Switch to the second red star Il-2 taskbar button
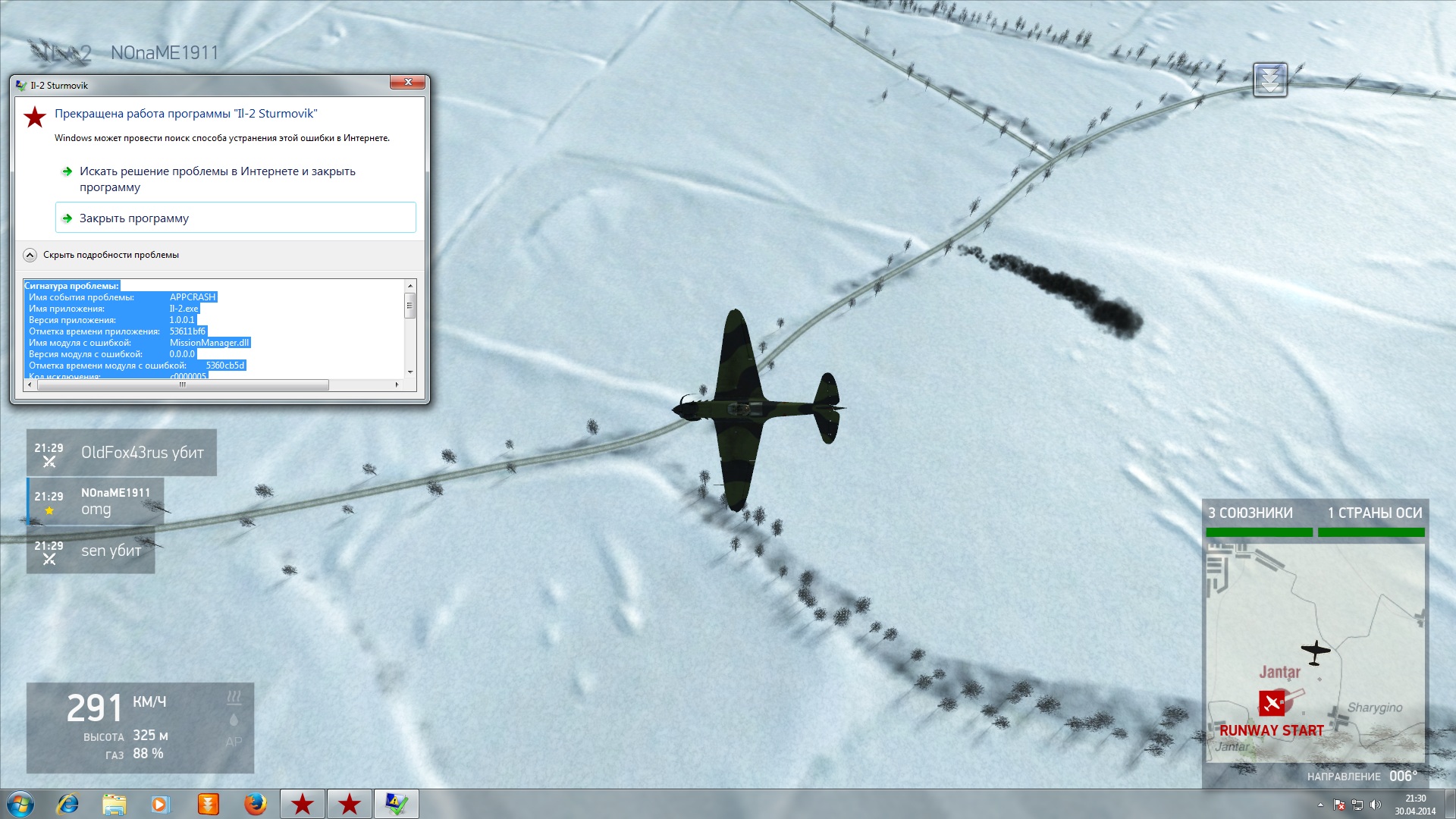 click(350, 804)
